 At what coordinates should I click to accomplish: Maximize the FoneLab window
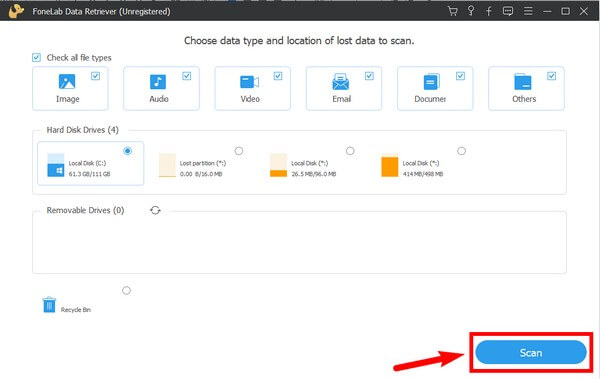[565, 11]
